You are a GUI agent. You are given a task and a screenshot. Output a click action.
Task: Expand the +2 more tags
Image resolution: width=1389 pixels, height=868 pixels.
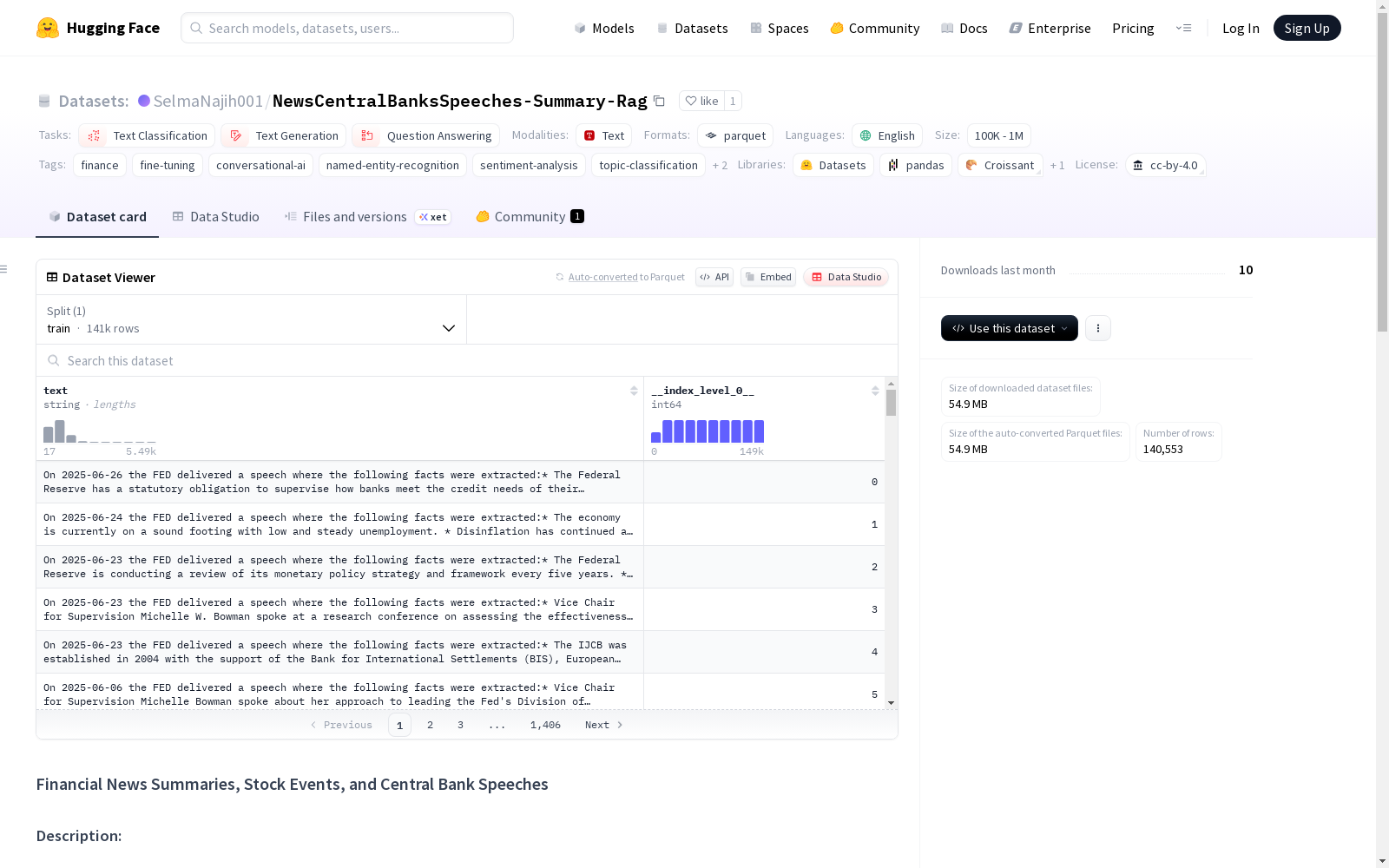(720, 165)
